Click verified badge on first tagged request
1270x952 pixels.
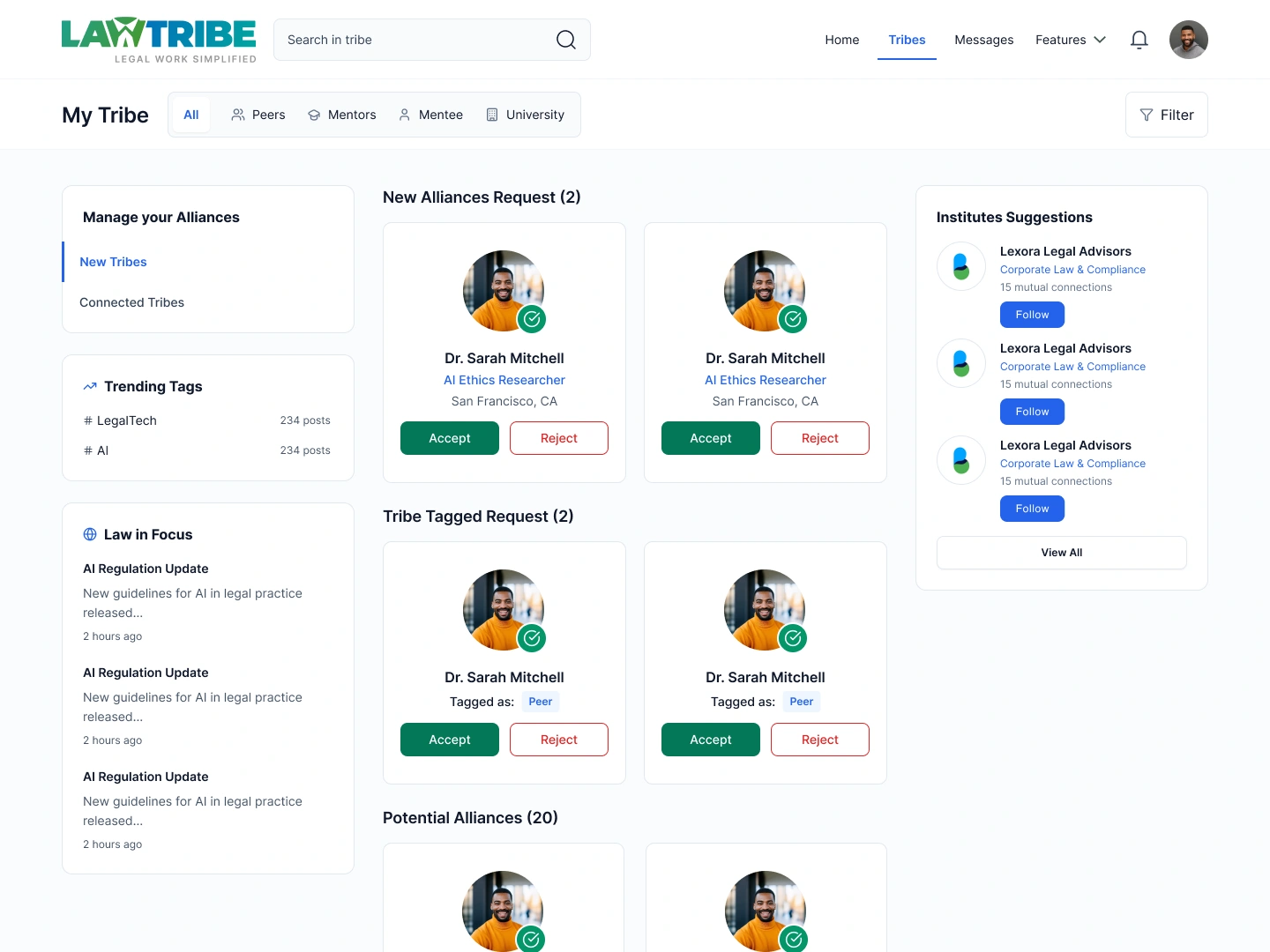click(532, 638)
